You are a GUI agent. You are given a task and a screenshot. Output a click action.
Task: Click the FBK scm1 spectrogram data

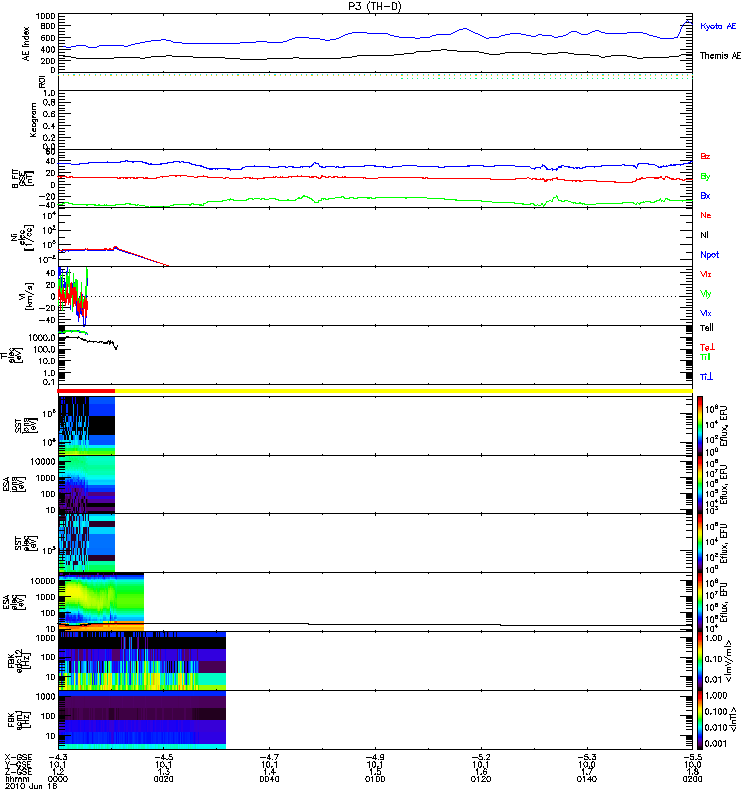[142, 719]
